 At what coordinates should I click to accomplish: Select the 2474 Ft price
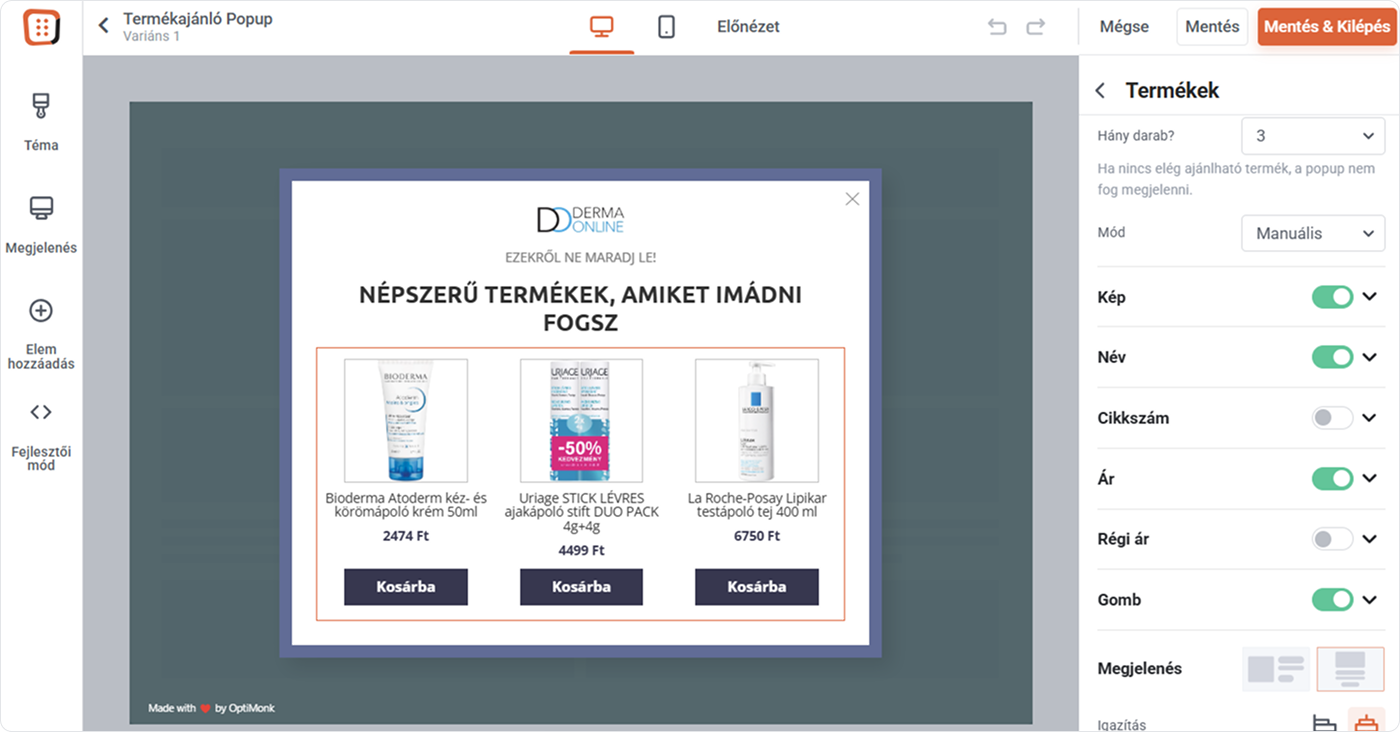coord(406,536)
